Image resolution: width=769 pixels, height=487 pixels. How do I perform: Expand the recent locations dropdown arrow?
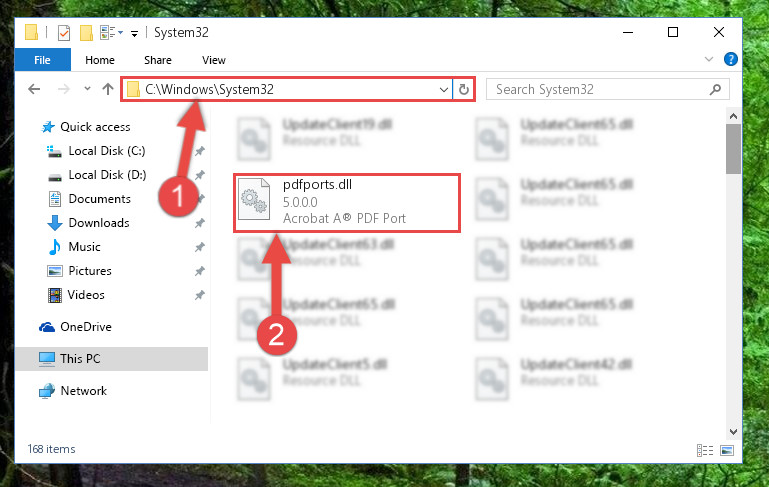coord(87,89)
